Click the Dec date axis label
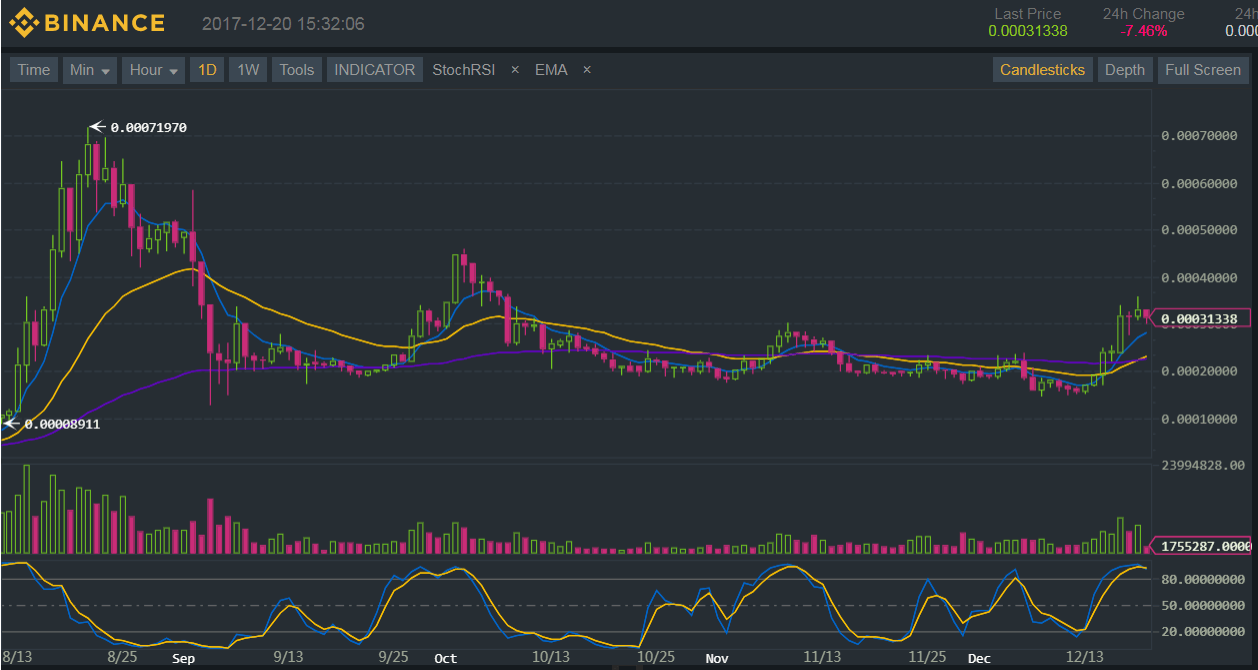 coord(979,659)
